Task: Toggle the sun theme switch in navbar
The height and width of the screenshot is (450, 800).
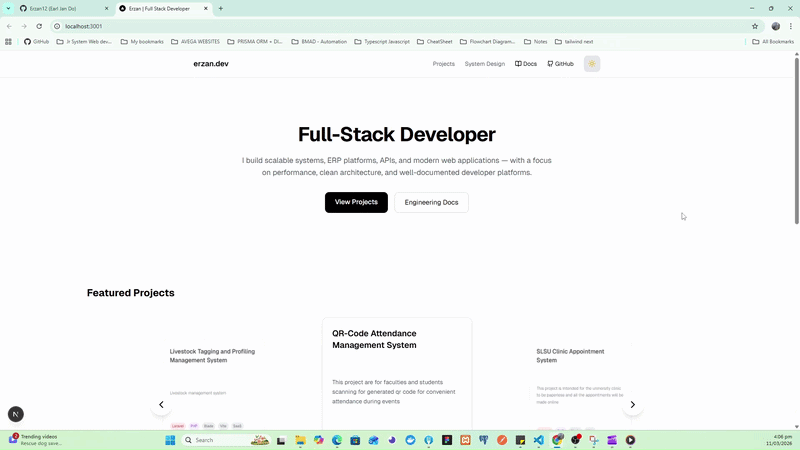Action: [592, 64]
